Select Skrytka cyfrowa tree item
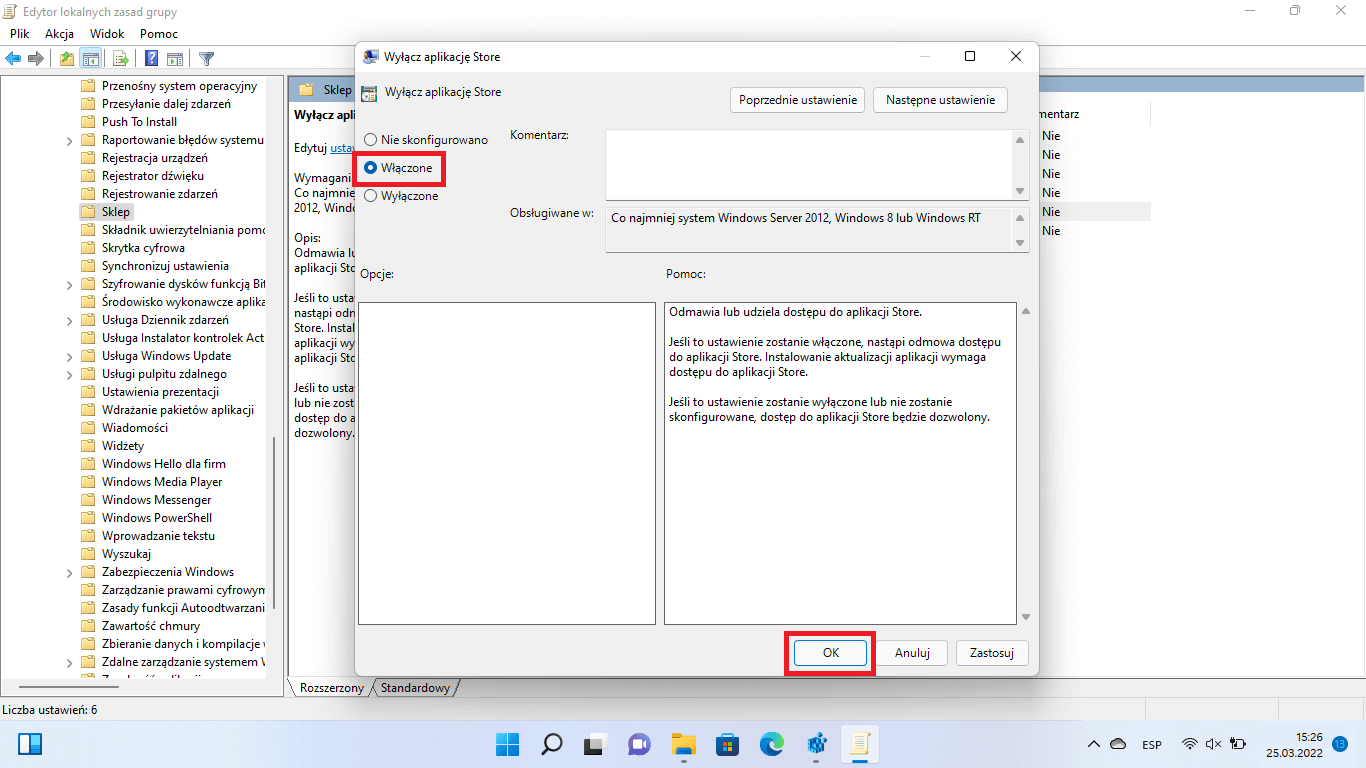Screen dimensions: 1366x768 [143, 248]
